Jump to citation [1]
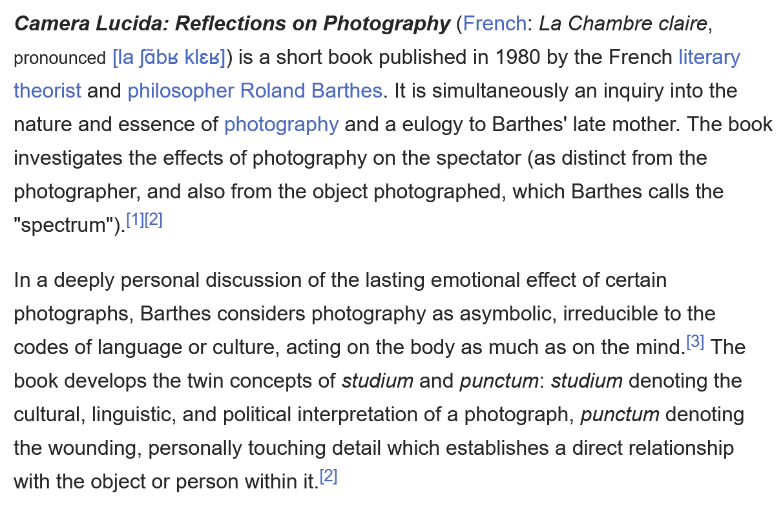Viewport: 783px width, 507px height. pyautogui.click(x=135, y=219)
